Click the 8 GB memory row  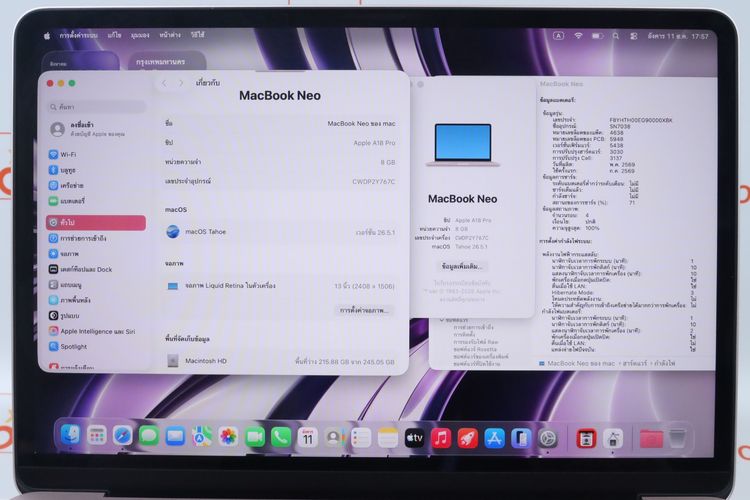click(x=280, y=162)
